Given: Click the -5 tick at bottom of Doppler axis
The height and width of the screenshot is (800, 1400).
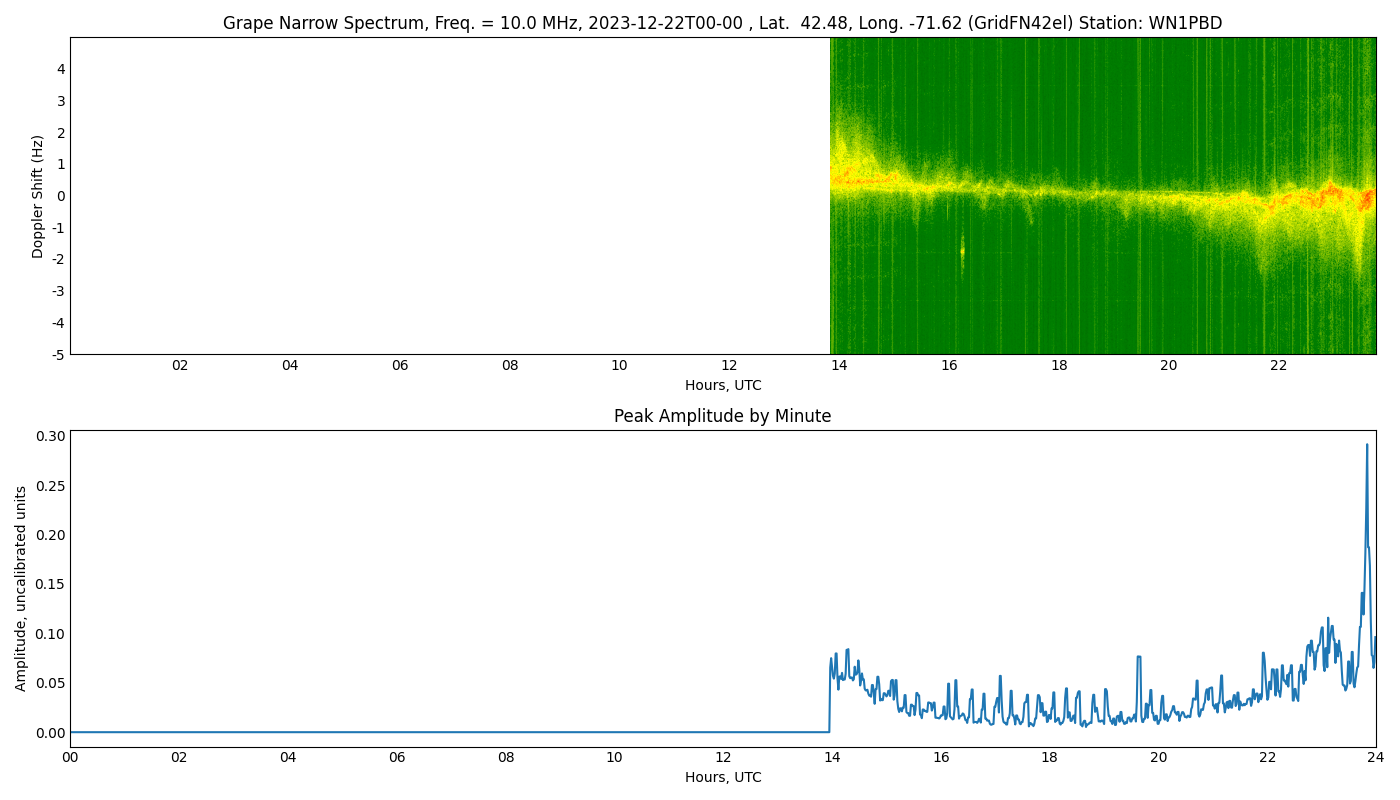Looking at the screenshot, I should tap(58, 355).
